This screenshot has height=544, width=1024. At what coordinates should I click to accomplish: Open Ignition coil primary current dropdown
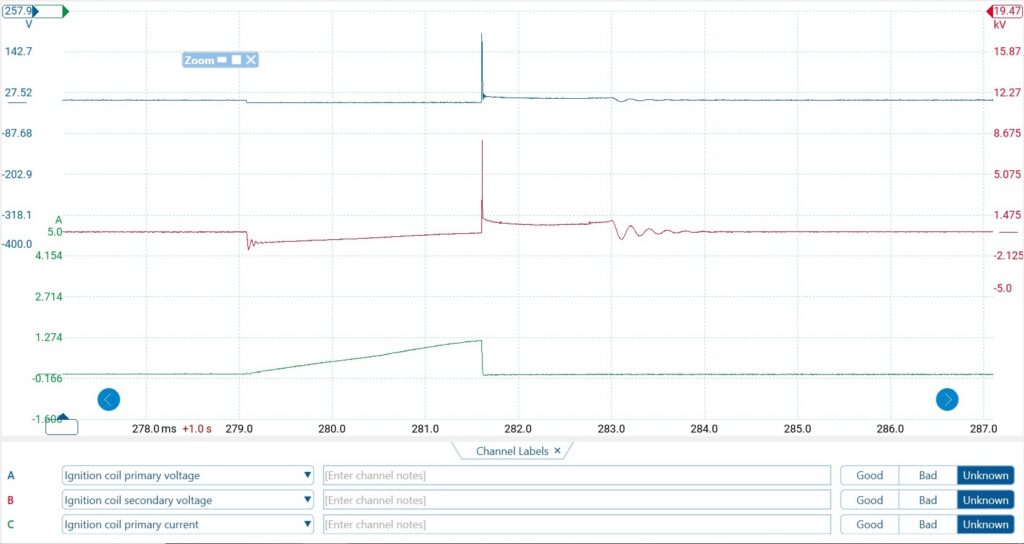click(307, 524)
